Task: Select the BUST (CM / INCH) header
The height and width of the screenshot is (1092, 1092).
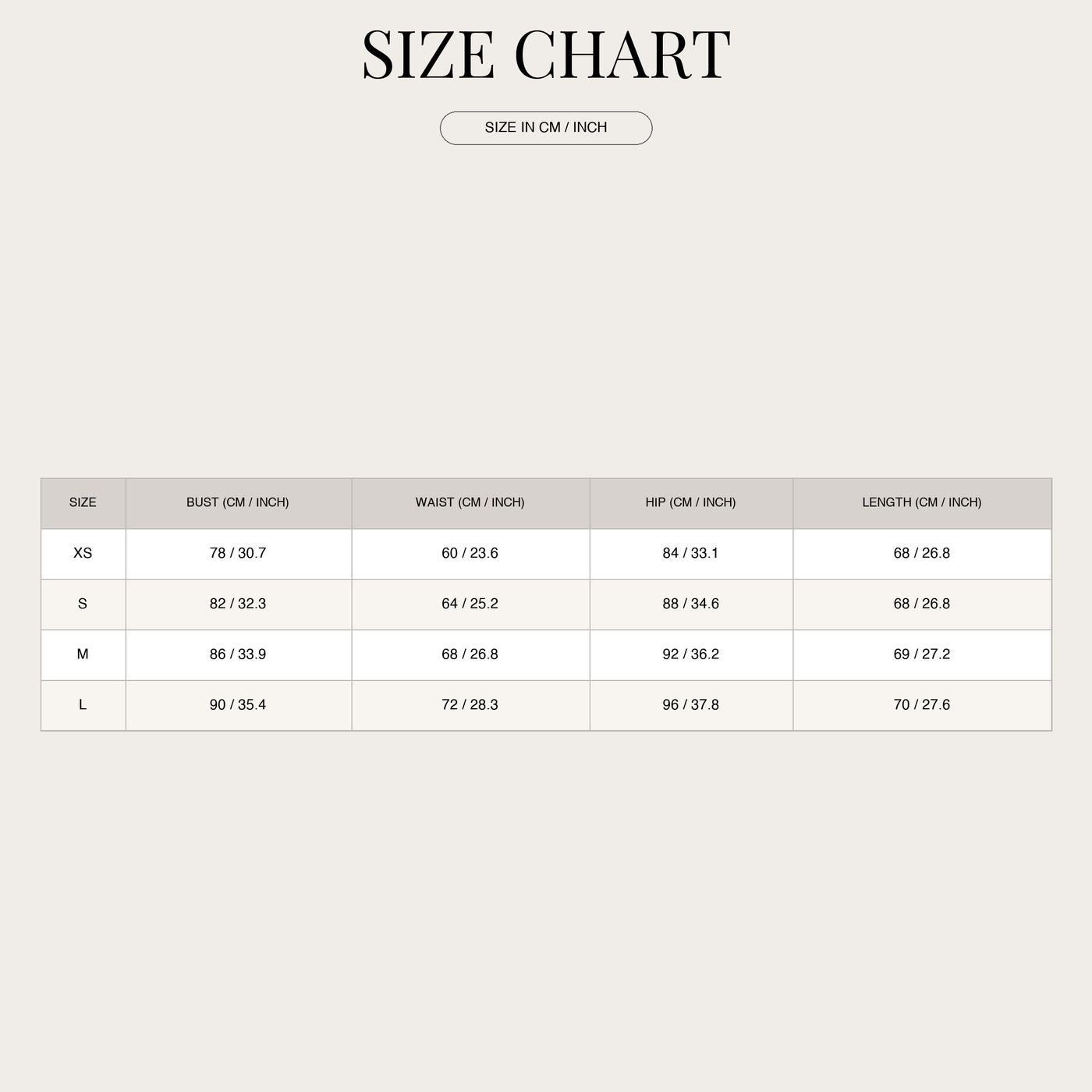Action: [x=238, y=502]
